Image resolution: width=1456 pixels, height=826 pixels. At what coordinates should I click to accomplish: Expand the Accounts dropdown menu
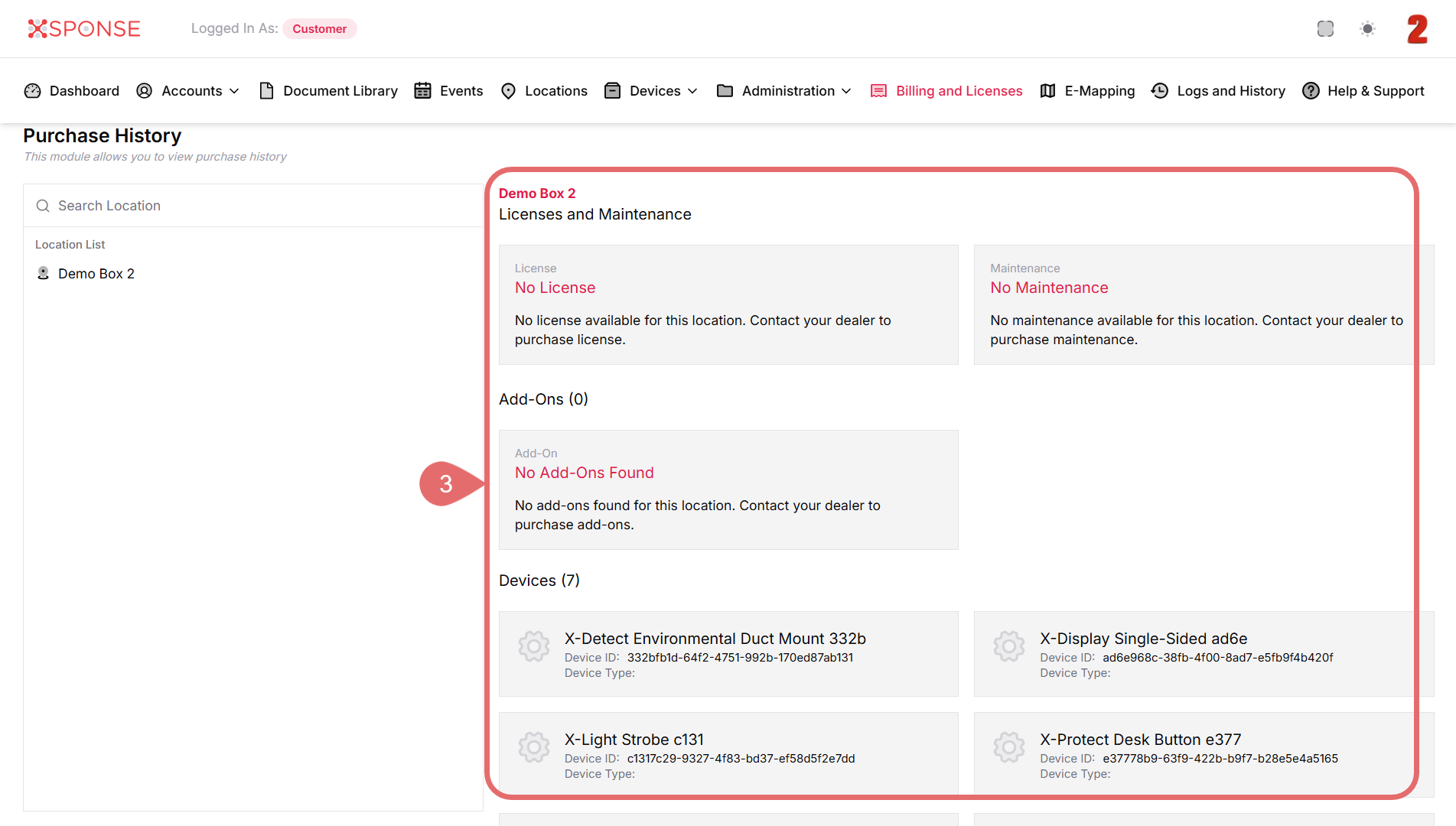188,91
